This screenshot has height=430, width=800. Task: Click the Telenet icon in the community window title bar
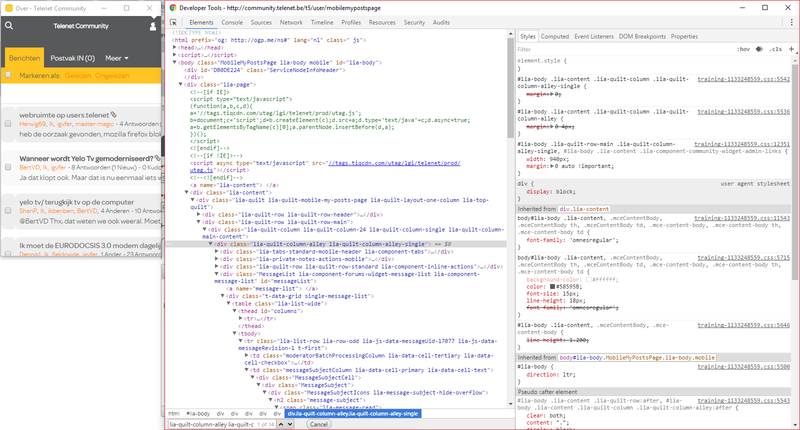point(9,8)
